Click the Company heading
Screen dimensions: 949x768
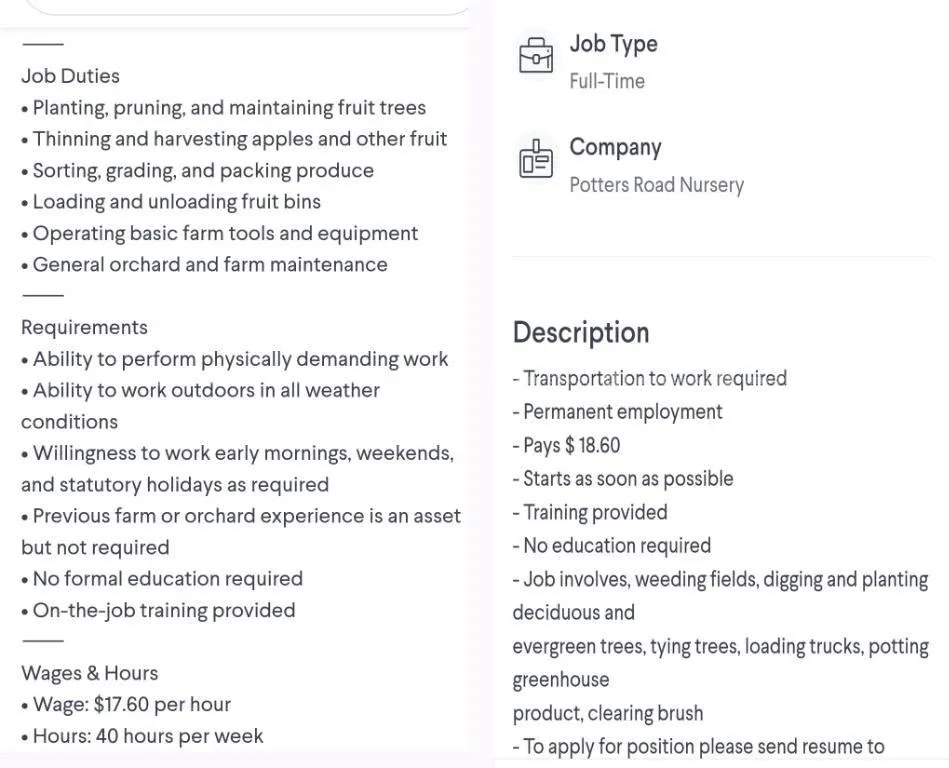tap(615, 147)
